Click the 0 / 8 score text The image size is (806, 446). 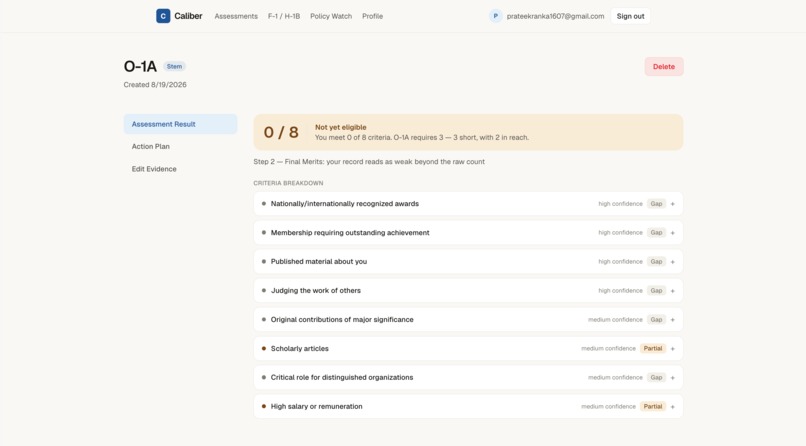pos(281,132)
